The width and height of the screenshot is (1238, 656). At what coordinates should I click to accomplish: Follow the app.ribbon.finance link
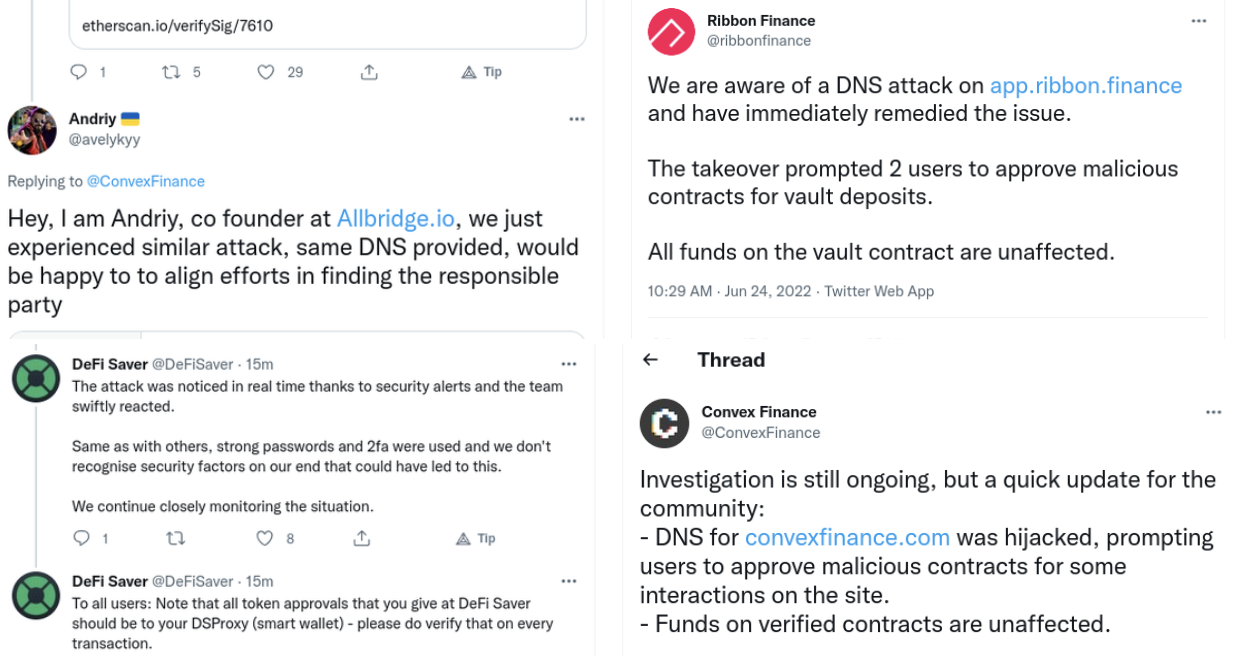(x=1086, y=85)
